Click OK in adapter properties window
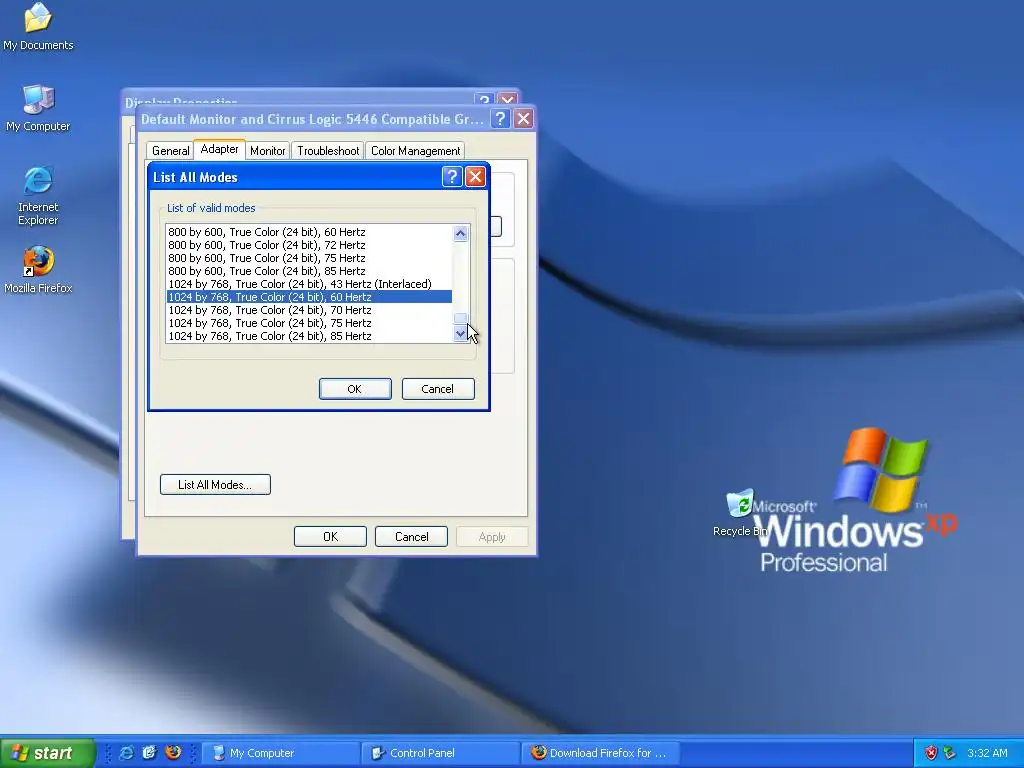This screenshot has width=1024, height=768. point(330,537)
